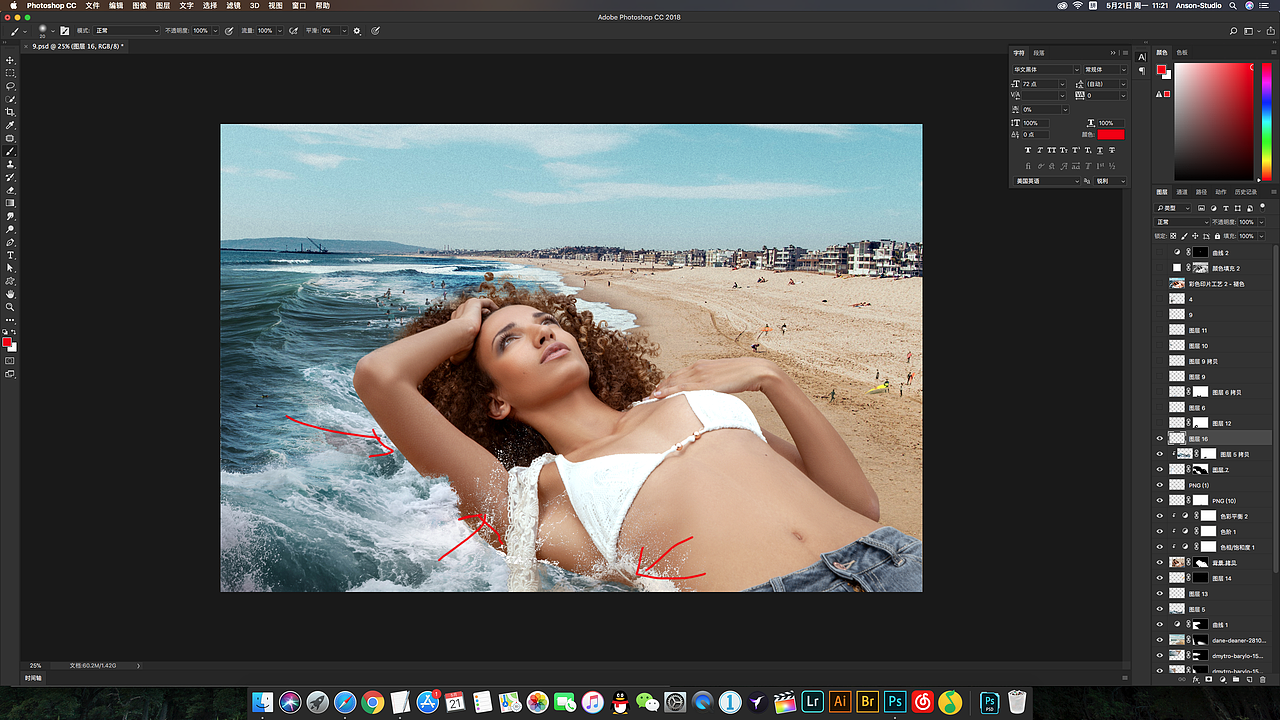Open the 文件 menu
The height and width of the screenshot is (720, 1280).
point(93,5)
